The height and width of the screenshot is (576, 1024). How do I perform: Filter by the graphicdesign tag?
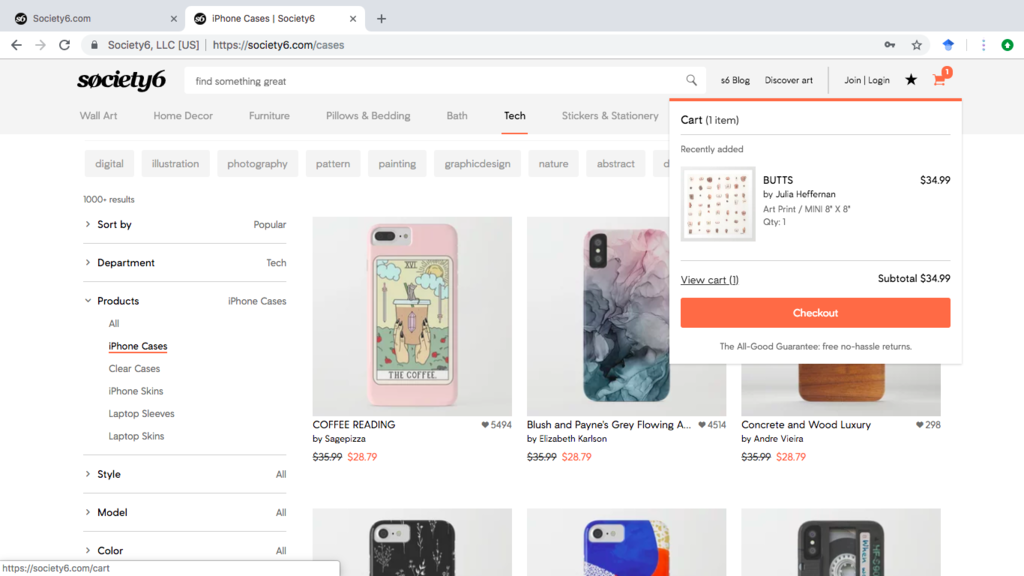pos(477,164)
